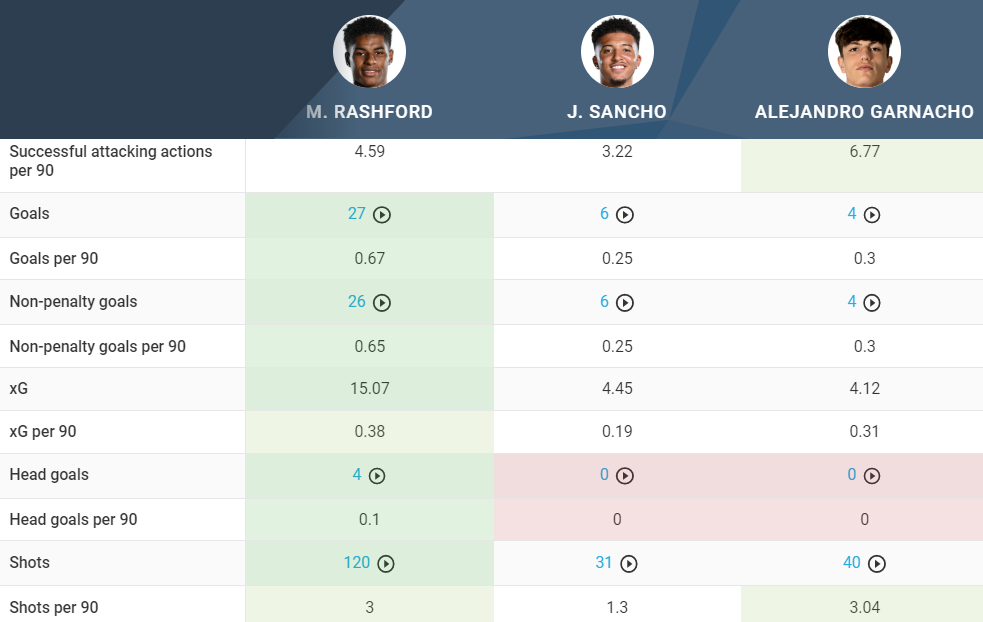Play Rashford's non-penalty goals clips

click(x=381, y=302)
